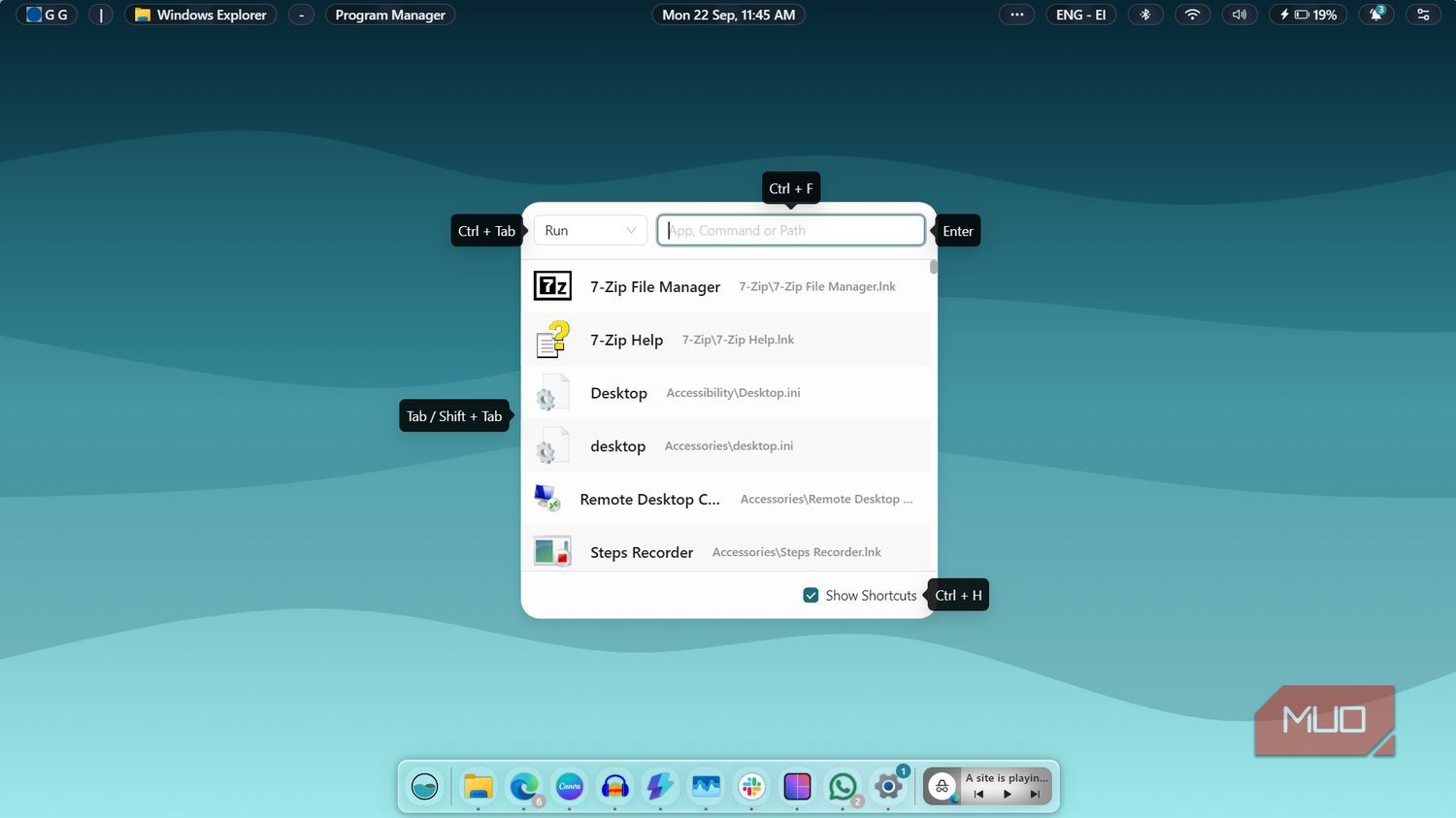The image size is (1456, 818).
Task: Open the lightning bolt app in dock
Action: [660, 786]
